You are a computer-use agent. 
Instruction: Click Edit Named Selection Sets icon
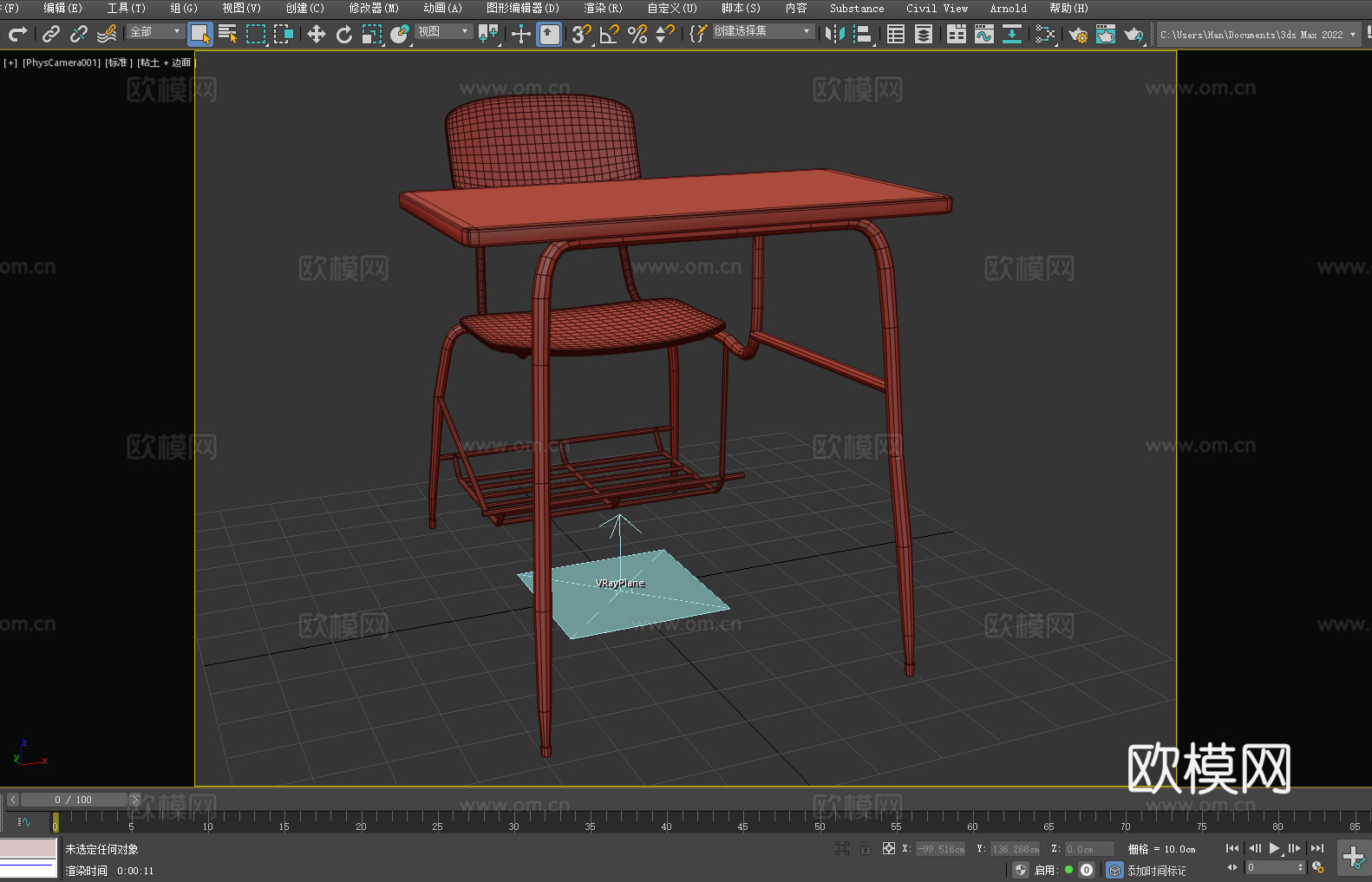(698, 34)
